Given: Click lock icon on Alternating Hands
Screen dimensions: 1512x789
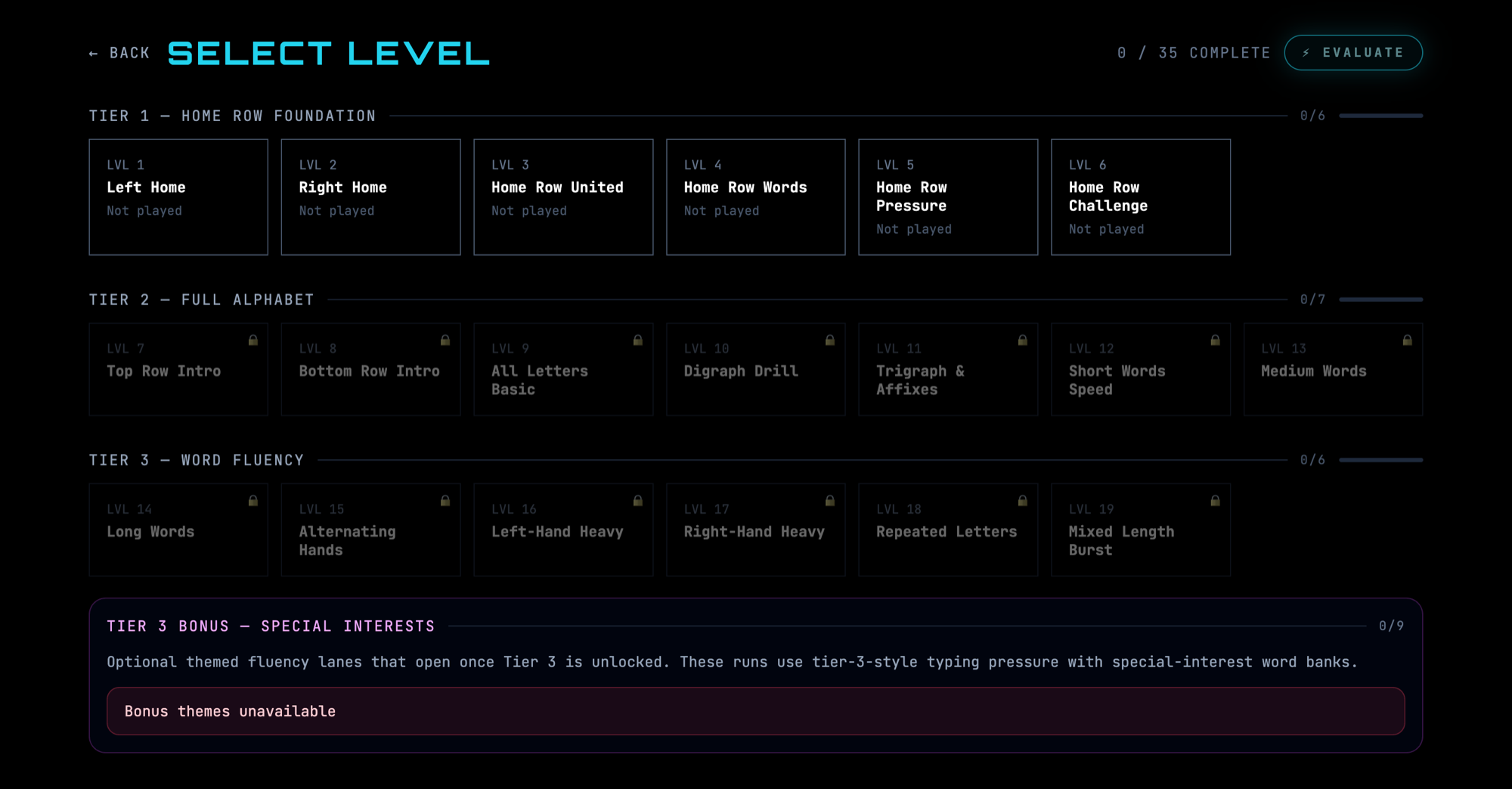Looking at the screenshot, I should pyautogui.click(x=445, y=501).
